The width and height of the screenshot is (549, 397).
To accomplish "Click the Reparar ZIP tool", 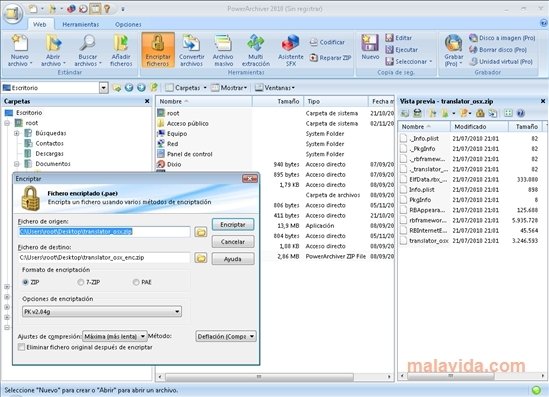I will point(330,57).
